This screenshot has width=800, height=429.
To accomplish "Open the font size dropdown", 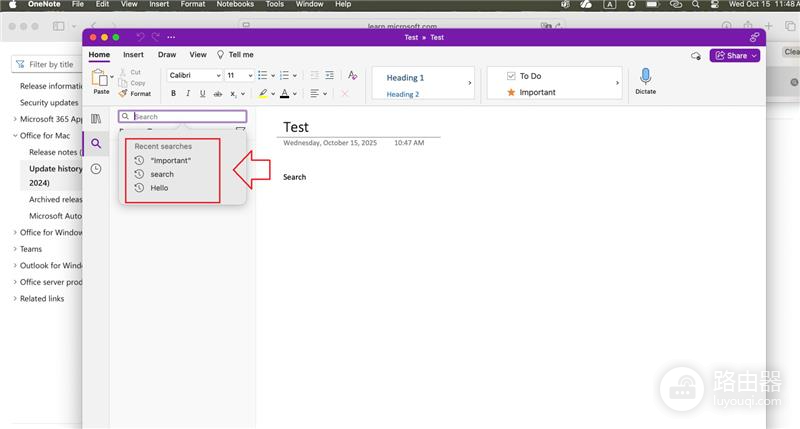I will coord(239,75).
